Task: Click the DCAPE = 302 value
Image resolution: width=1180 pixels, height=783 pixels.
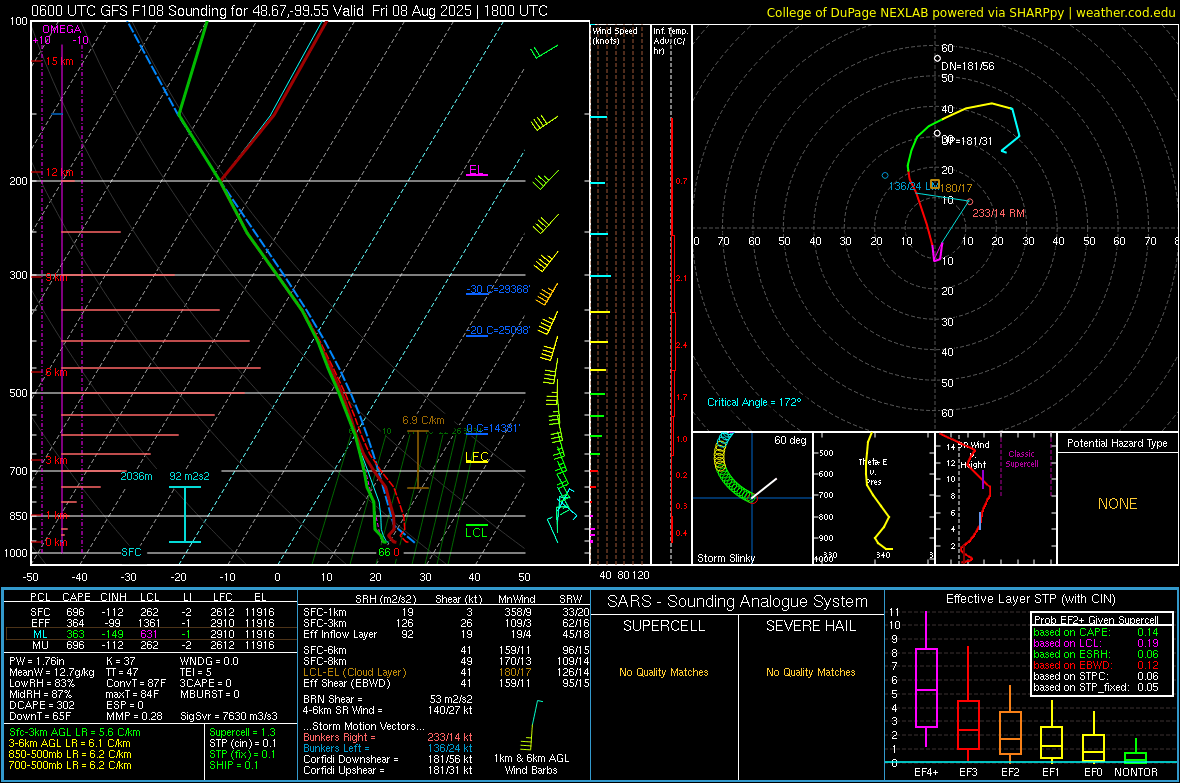Action: (41, 705)
